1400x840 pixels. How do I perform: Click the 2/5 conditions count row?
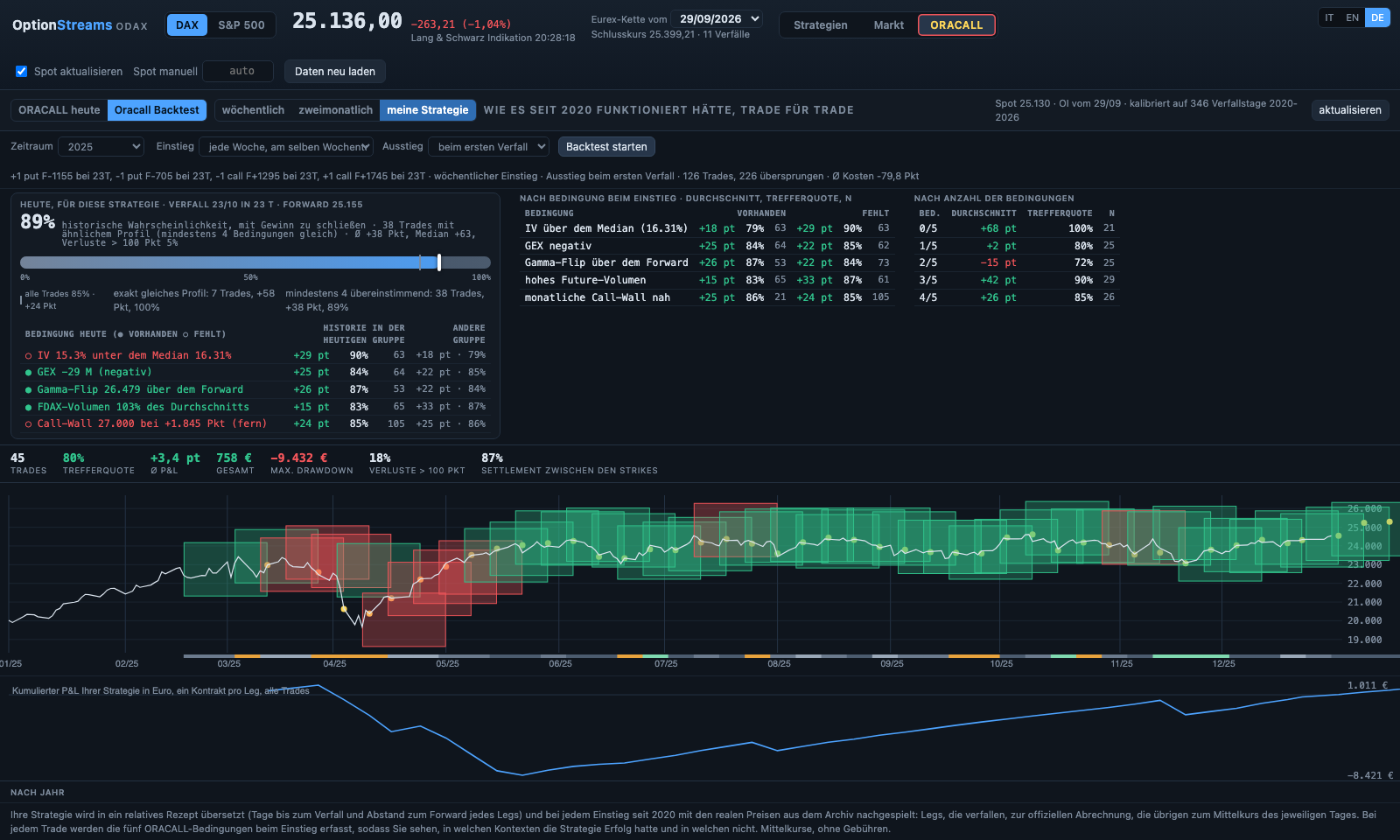1017,262
